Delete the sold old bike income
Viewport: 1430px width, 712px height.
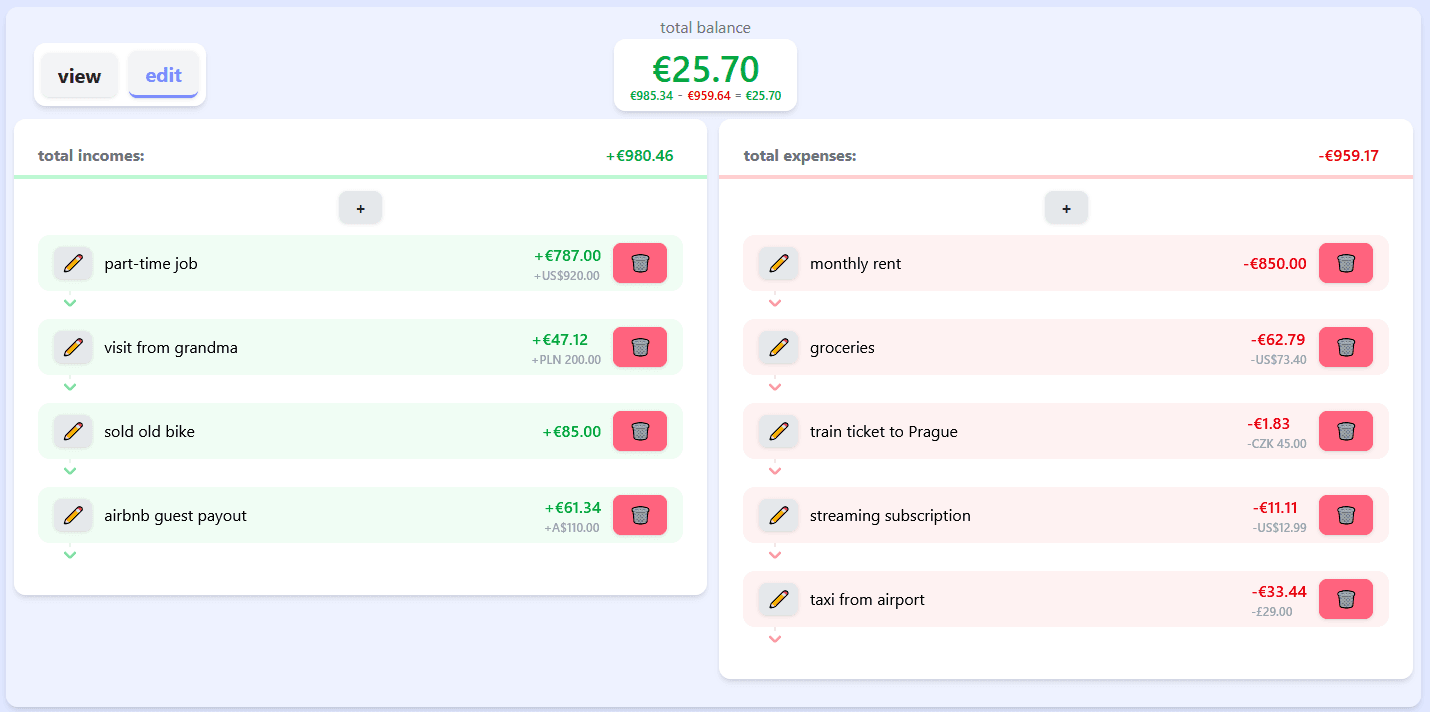640,432
